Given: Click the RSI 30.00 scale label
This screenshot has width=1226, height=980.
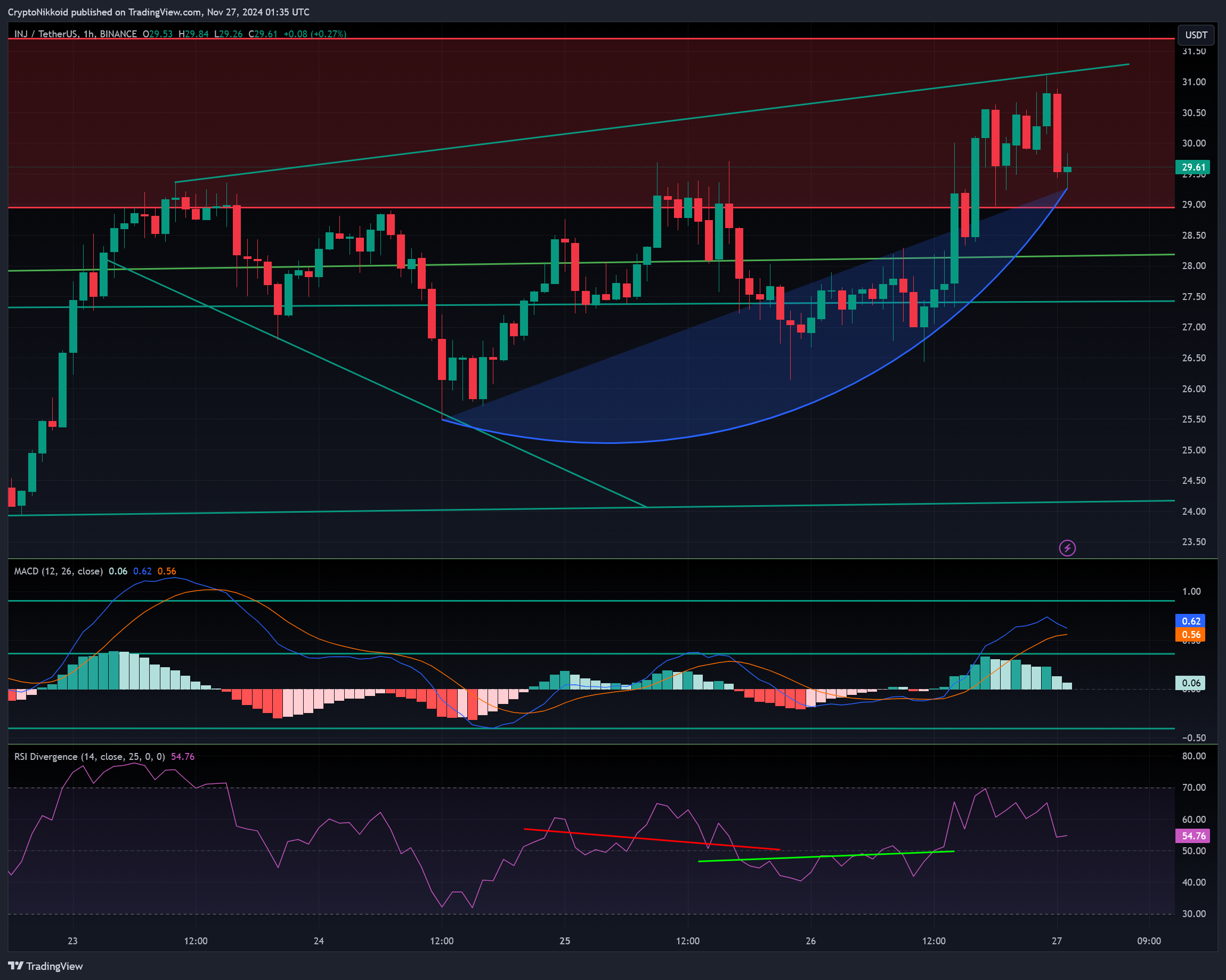Looking at the screenshot, I should pyautogui.click(x=1193, y=913).
